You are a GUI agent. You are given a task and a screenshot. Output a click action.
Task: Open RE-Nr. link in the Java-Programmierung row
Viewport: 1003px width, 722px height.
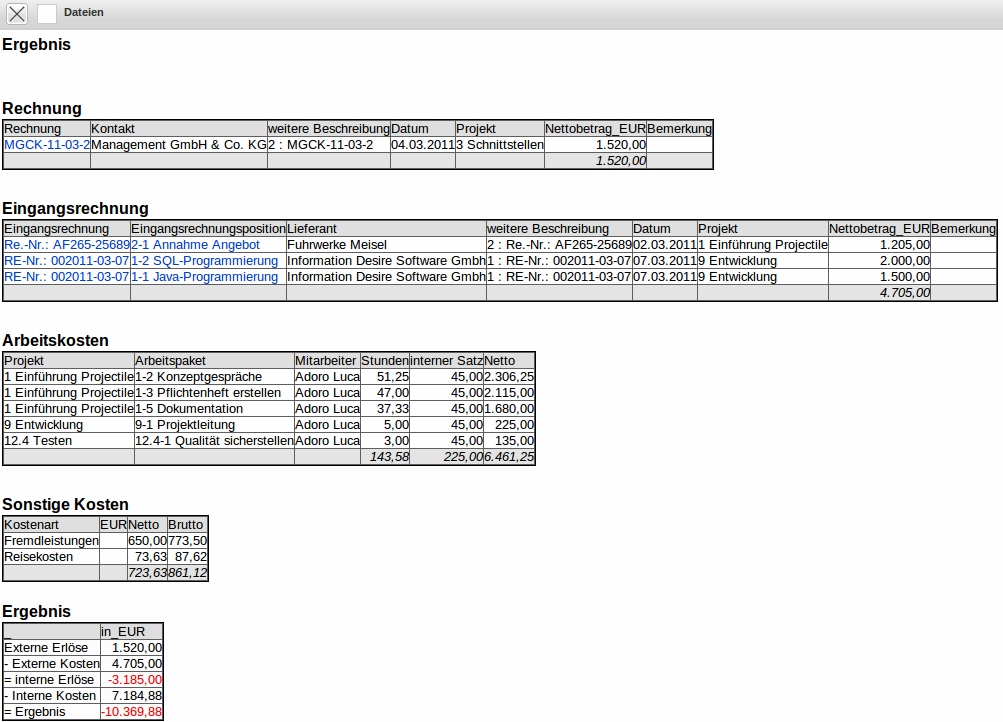click(66, 277)
